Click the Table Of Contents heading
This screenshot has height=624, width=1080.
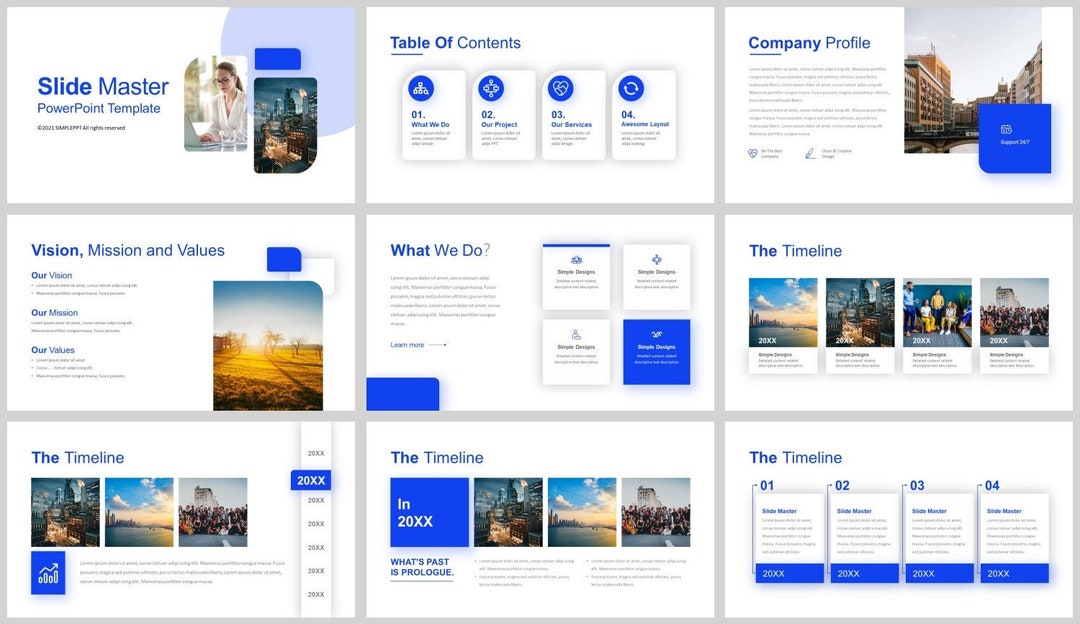coord(455,43)
